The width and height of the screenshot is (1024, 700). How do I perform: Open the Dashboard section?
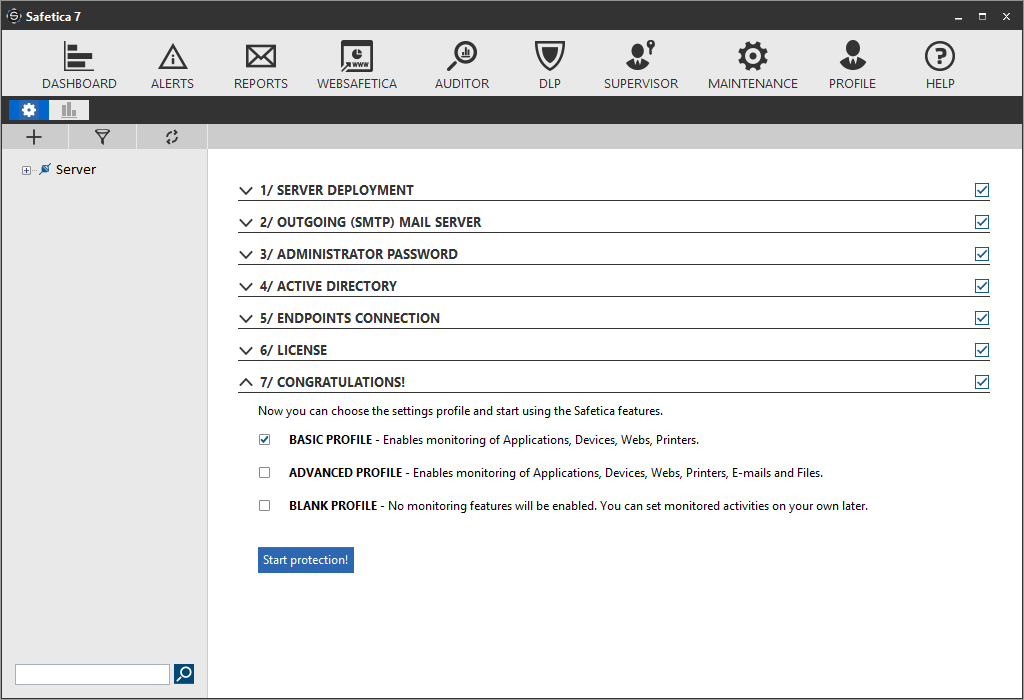click(79, 65)
